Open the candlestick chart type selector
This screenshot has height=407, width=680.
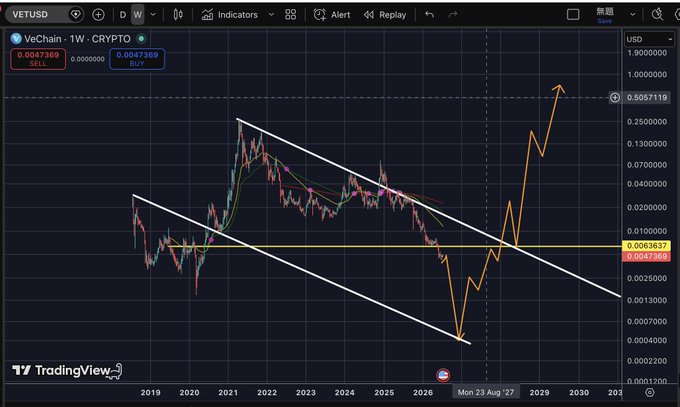178,15
